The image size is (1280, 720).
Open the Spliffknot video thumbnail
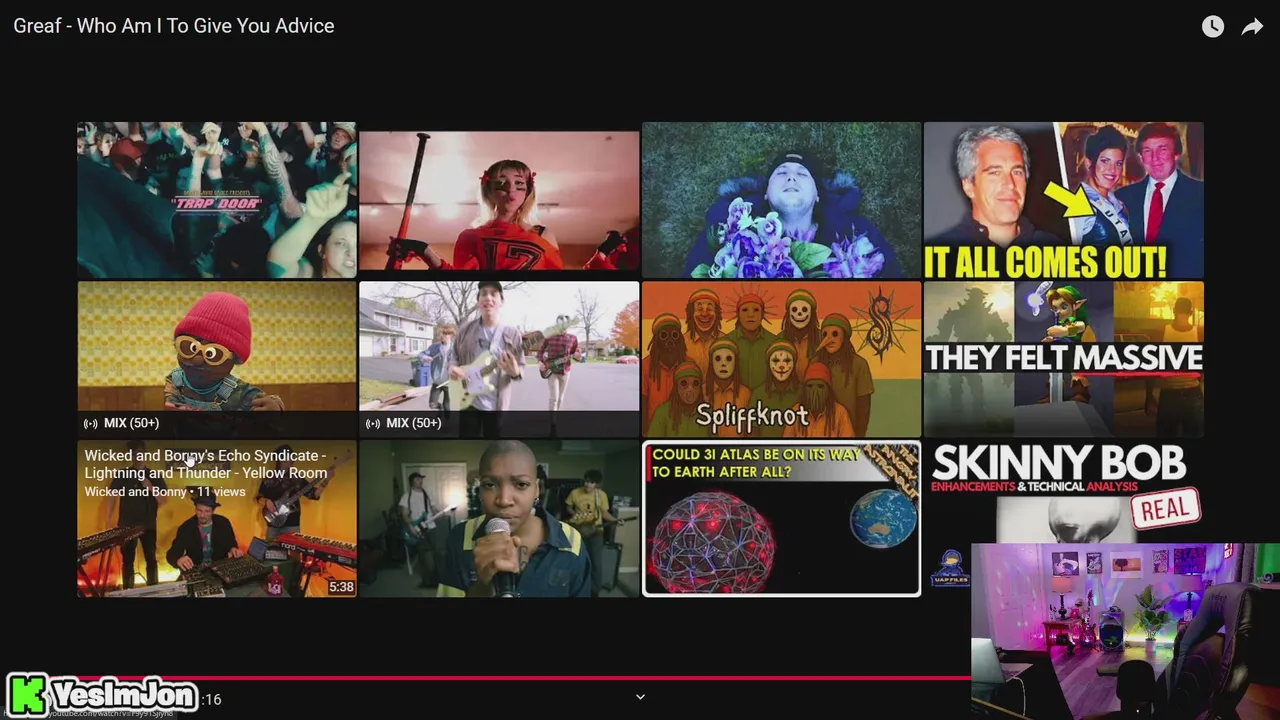pos(781,359)
